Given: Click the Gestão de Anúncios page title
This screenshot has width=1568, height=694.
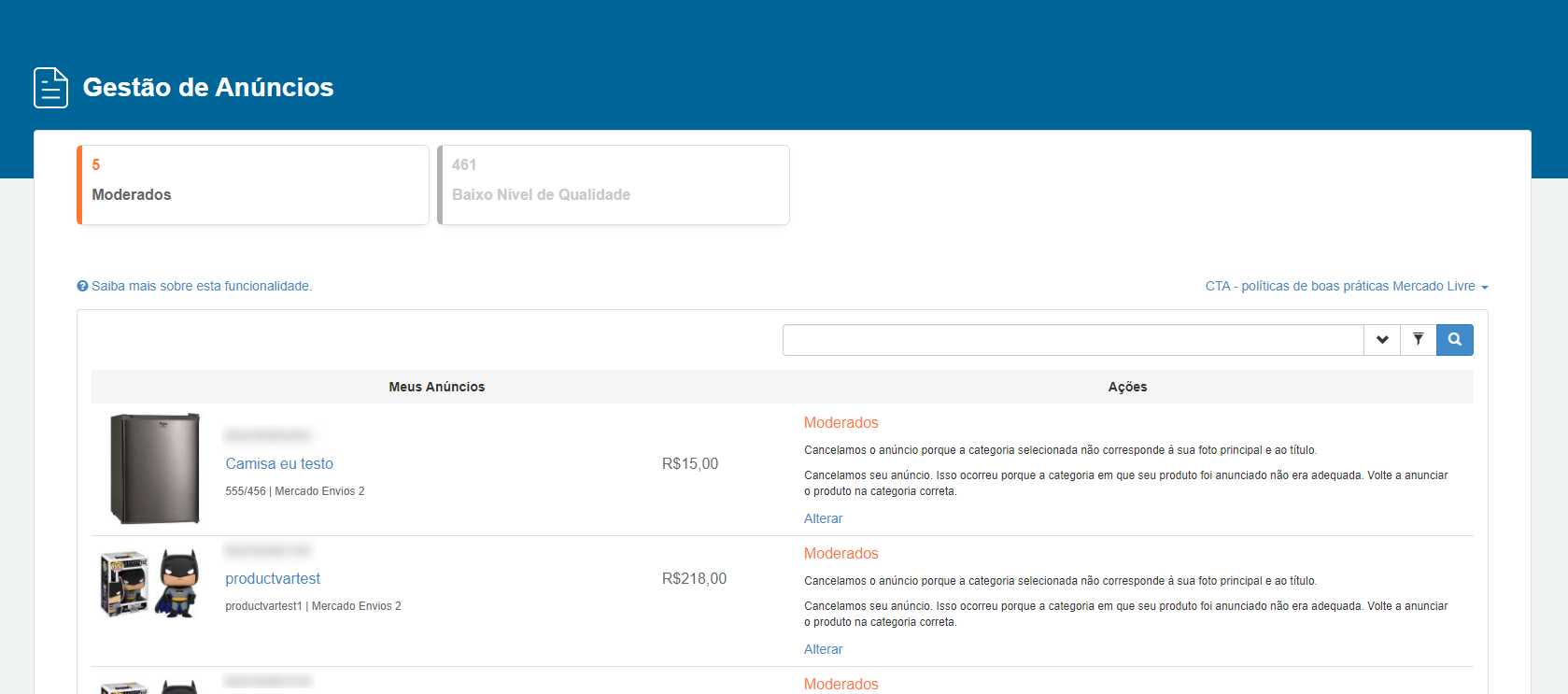Looking at the screenshot, I should (x=208, y=87).
